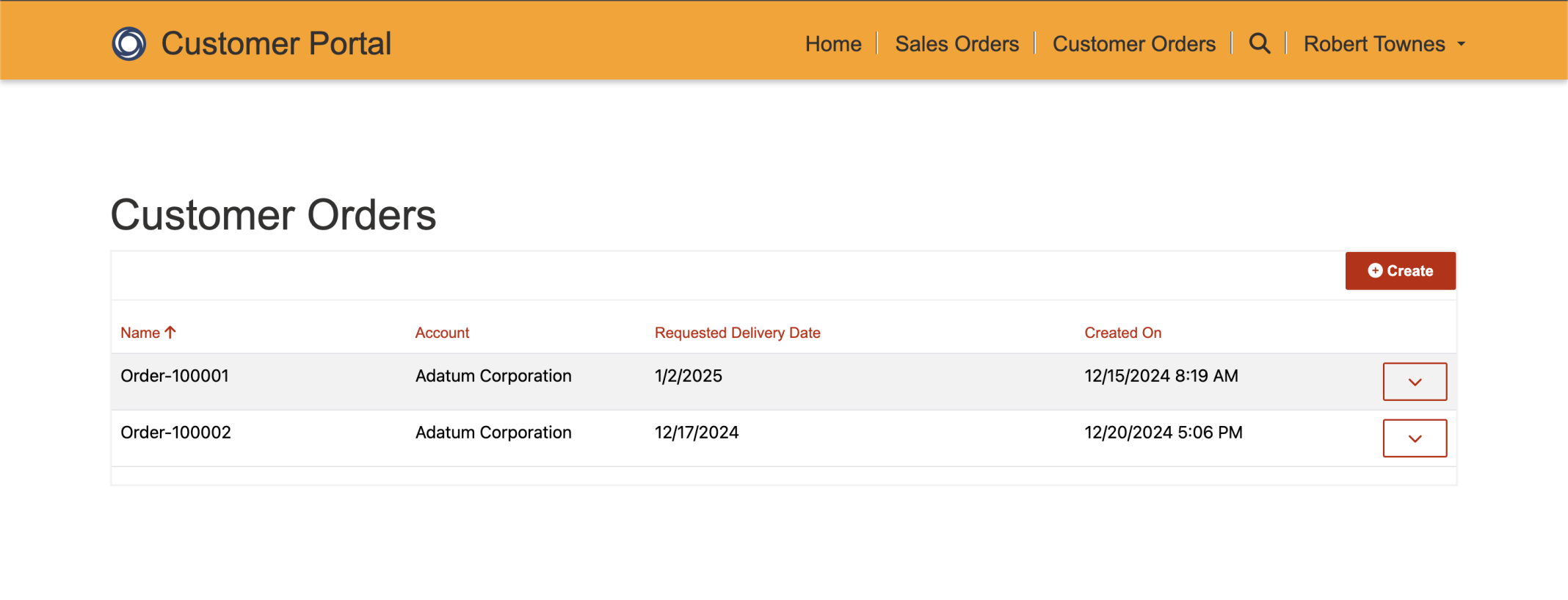Open Robert Townes user menu
The image size is (1568, 600).
(1384, 44)
